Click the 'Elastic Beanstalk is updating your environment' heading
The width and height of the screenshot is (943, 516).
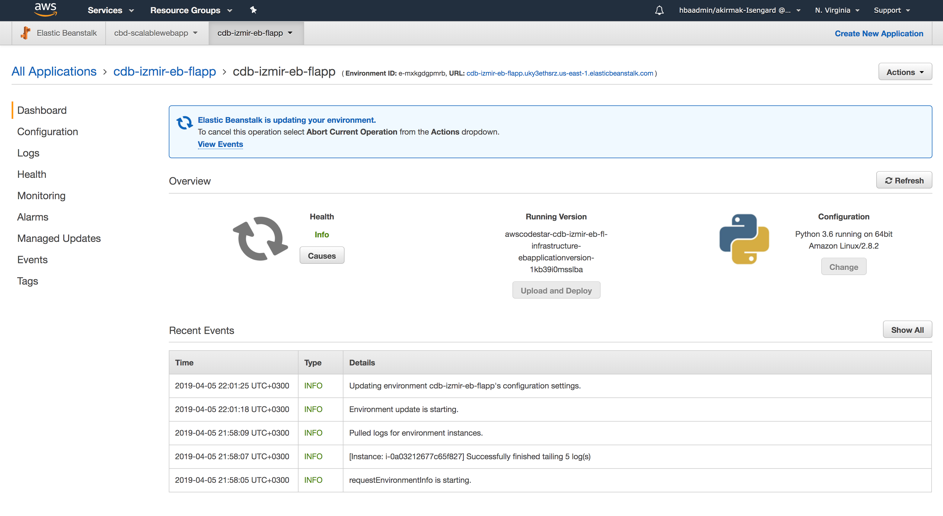[287, 120]
